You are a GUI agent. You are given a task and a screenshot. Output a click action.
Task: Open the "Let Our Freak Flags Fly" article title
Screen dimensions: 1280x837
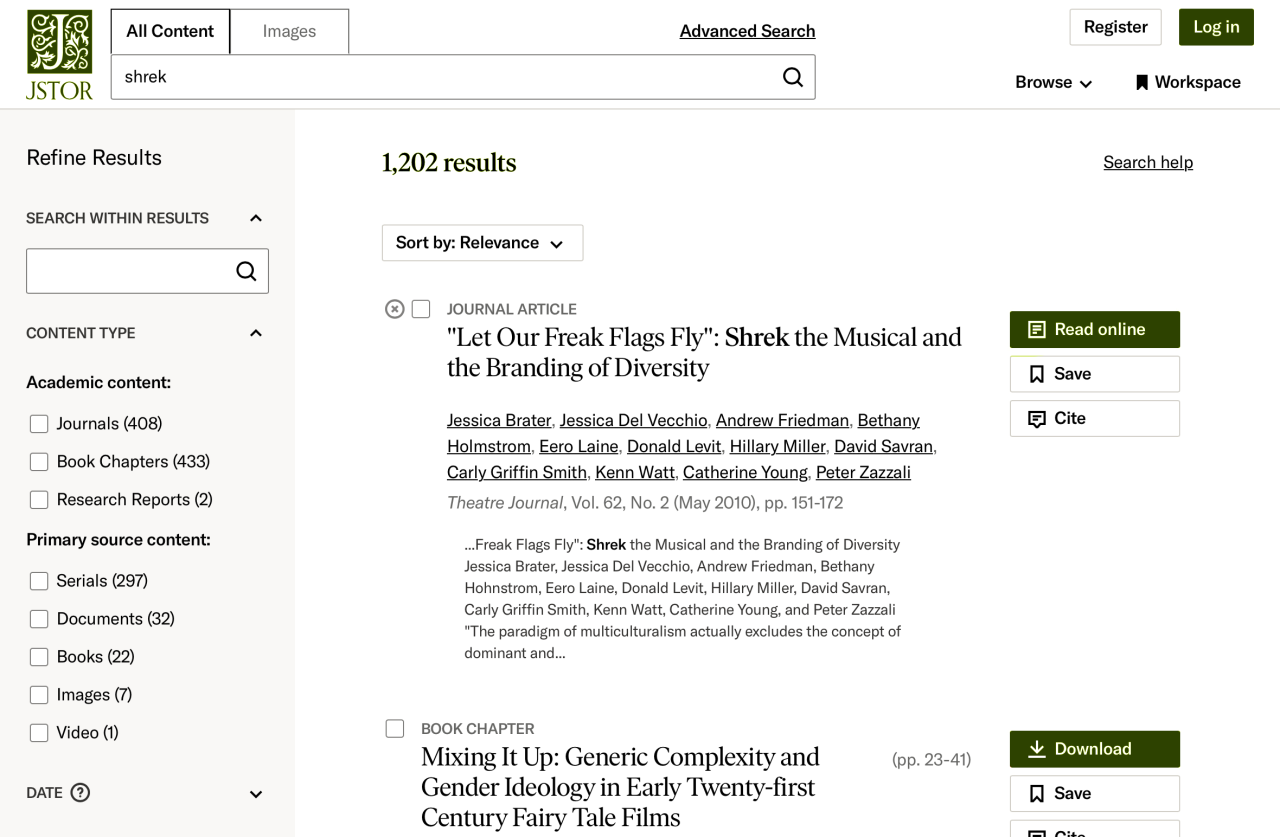704,352
